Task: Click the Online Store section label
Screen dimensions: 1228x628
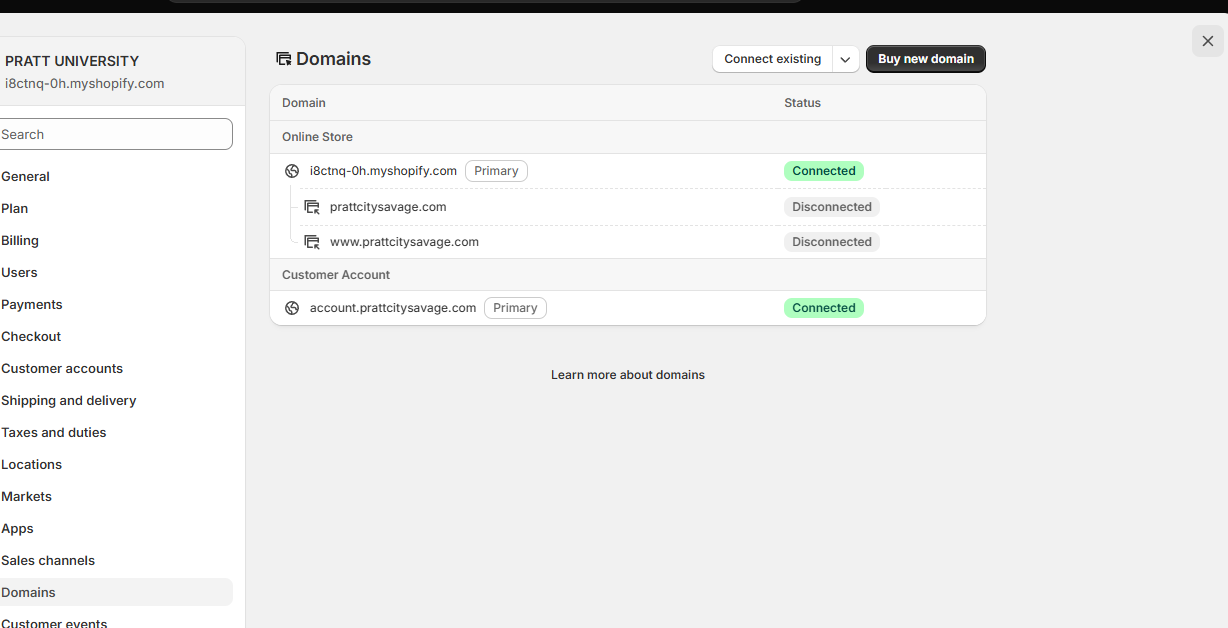Action: 317,137
